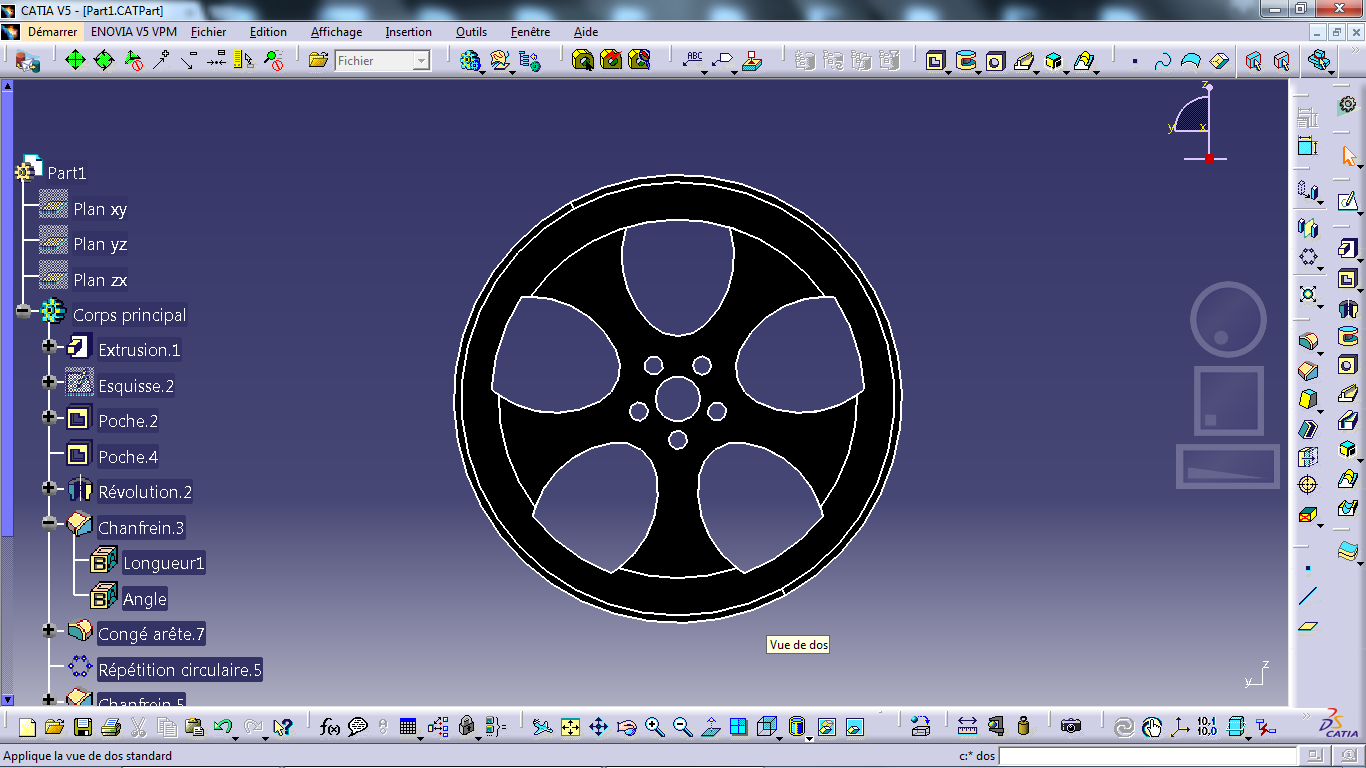
Task: Select Plan yz in the tree
Action: point(100,244)
